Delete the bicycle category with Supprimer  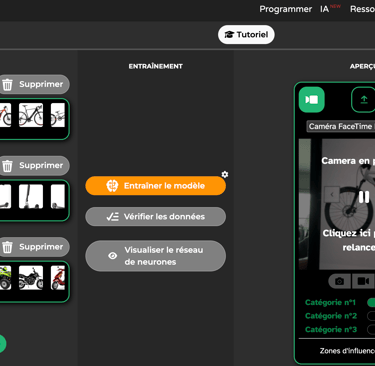click(x=34, y=84)
